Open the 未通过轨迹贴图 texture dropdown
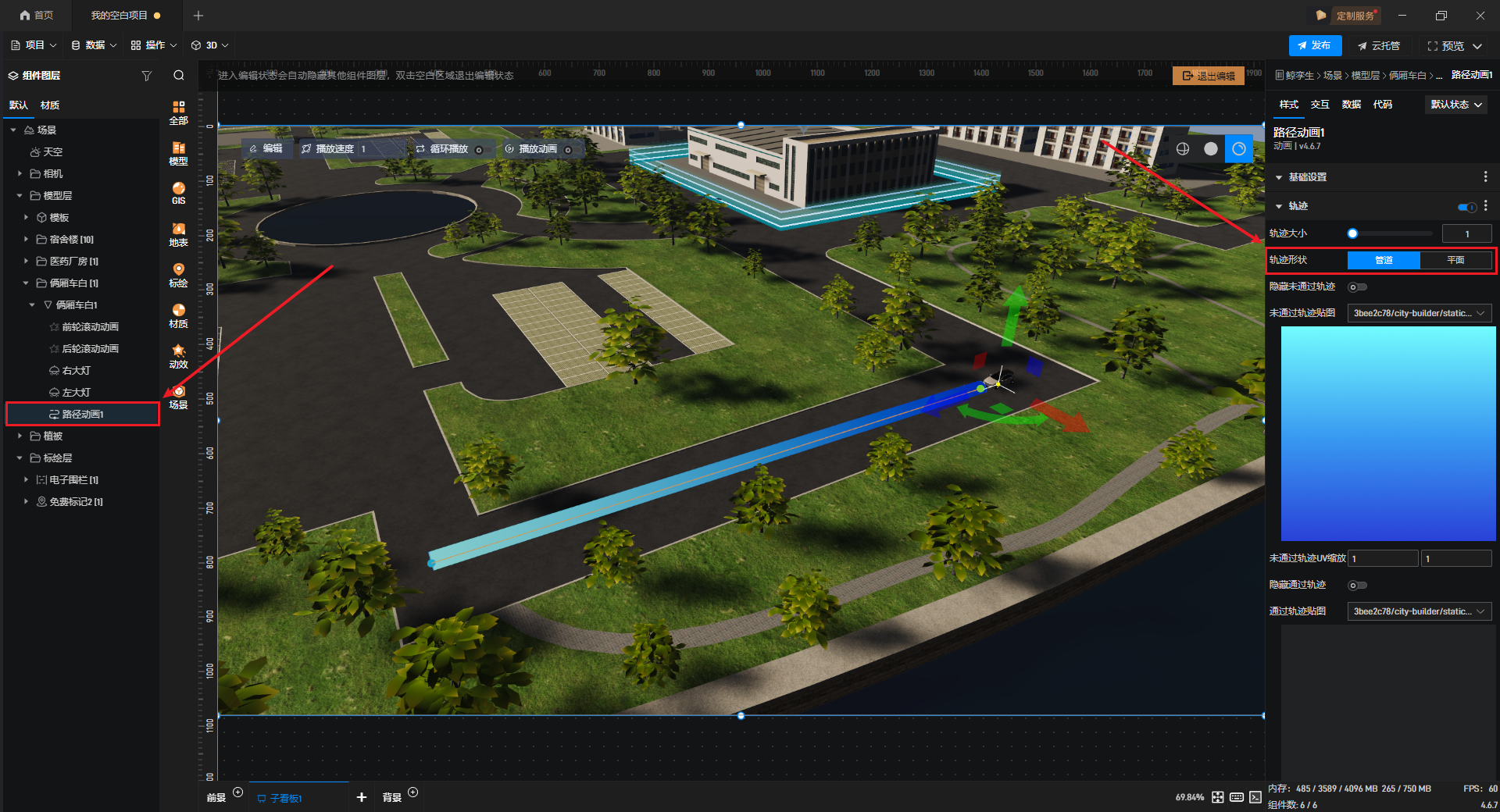 click(1420, 313)
